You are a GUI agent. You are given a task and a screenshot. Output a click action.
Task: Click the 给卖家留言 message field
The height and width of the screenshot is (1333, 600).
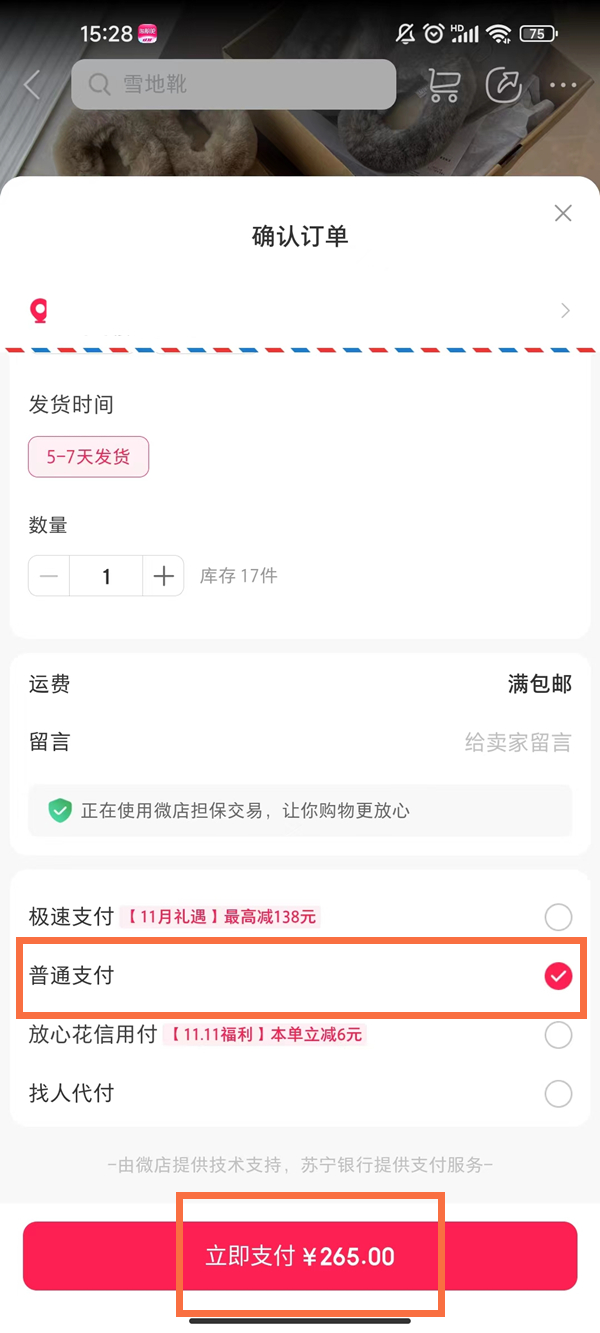[517, 742]
